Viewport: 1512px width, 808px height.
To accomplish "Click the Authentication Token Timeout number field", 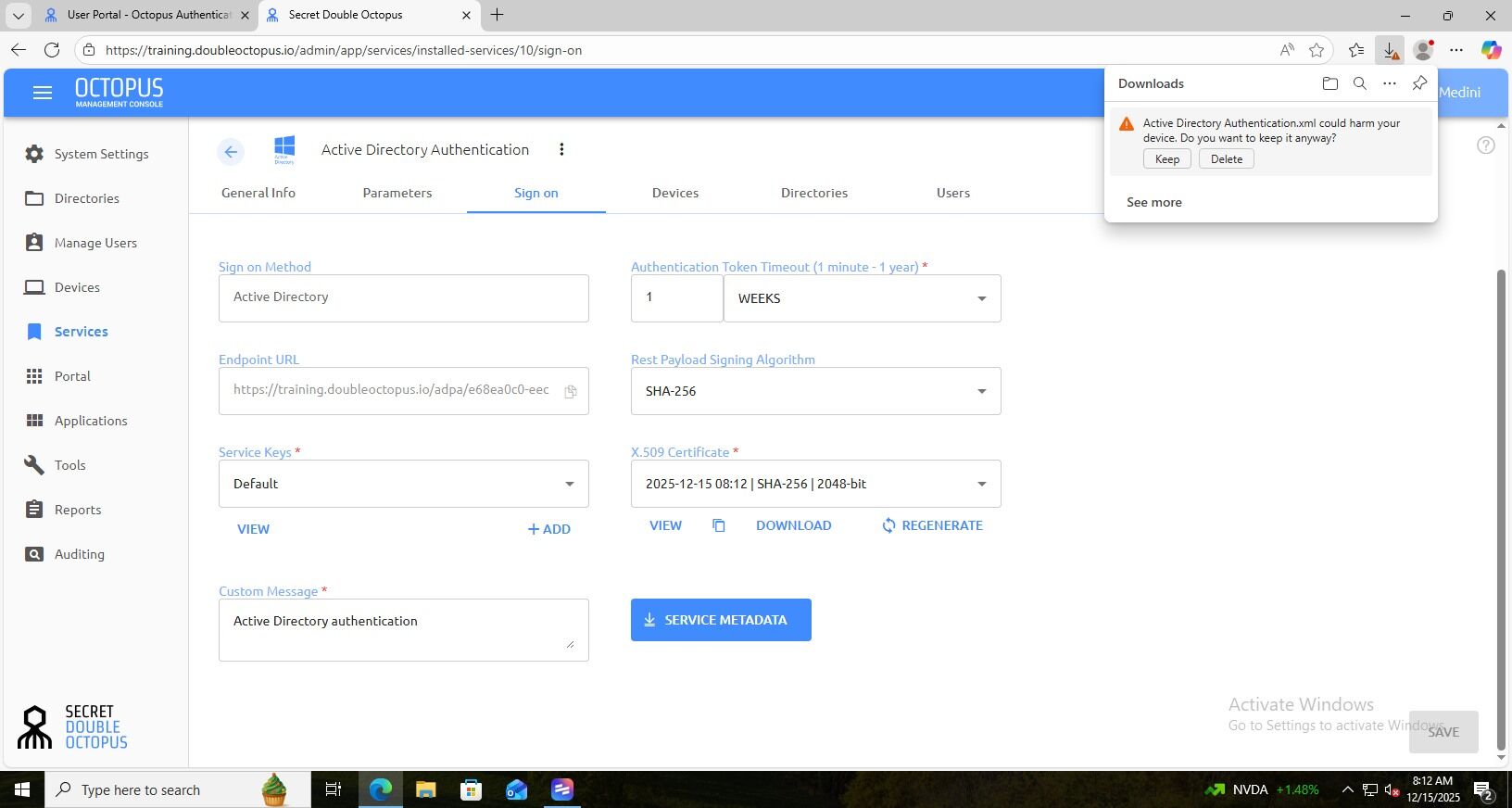I will point(677,298).
